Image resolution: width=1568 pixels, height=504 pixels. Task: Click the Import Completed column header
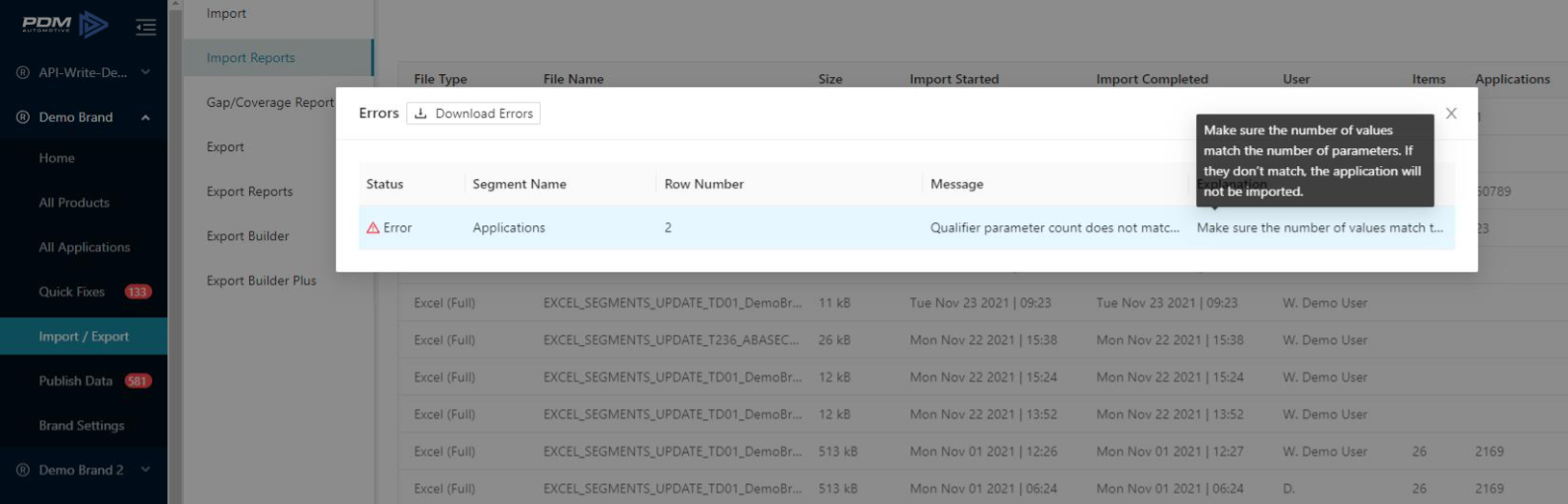tap(1152, 79)
